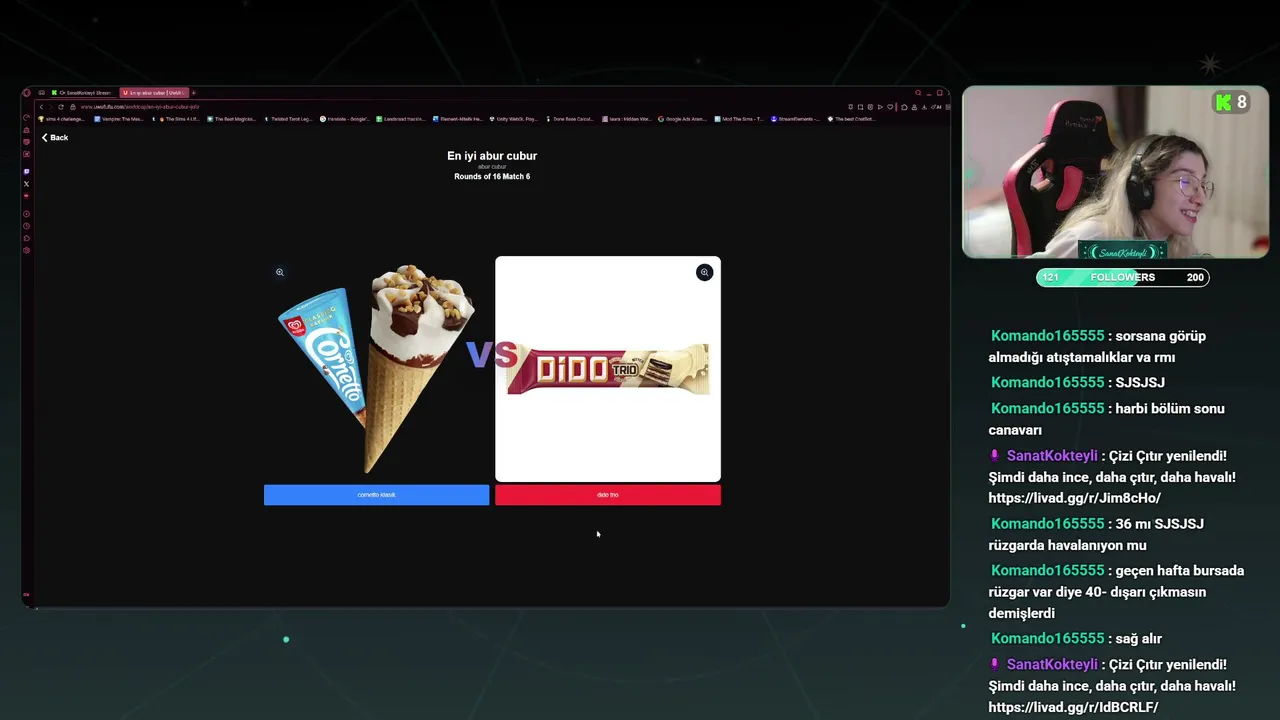Screen dimensions: 1280x720
Task: Click the Kick logo on webcam overlay
Action: click(1223, 102)
